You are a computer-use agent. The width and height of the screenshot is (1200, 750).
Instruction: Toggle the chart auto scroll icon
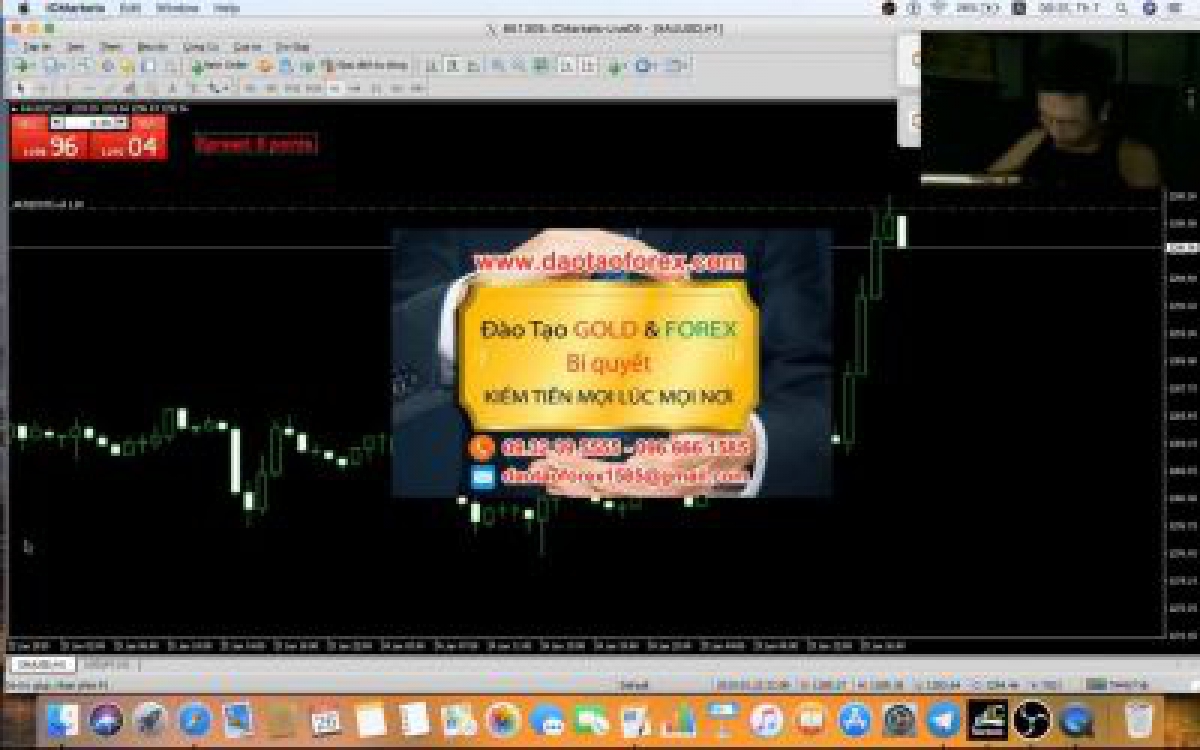tap(566, 65)
